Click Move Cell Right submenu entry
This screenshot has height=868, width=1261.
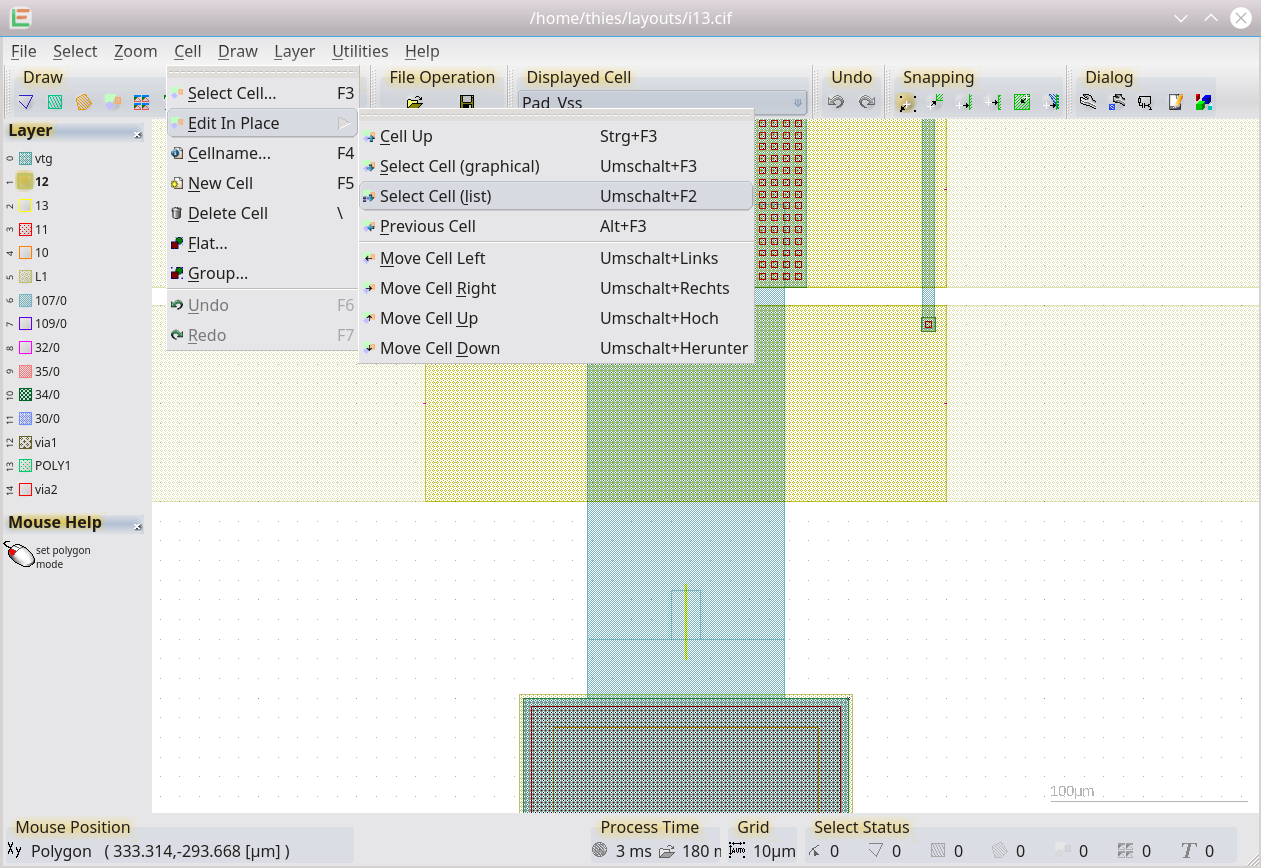(x=555, y=288)
